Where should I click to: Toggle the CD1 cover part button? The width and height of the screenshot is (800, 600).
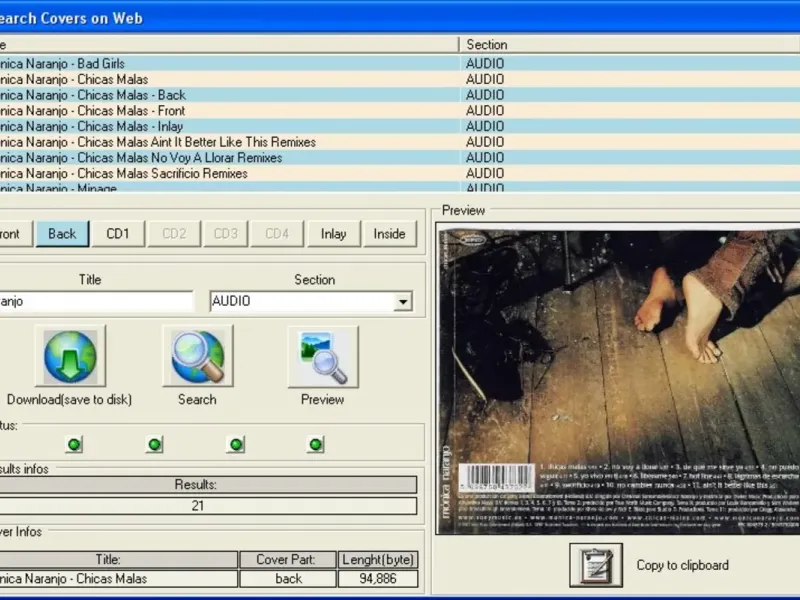click(x=118, y=234)
